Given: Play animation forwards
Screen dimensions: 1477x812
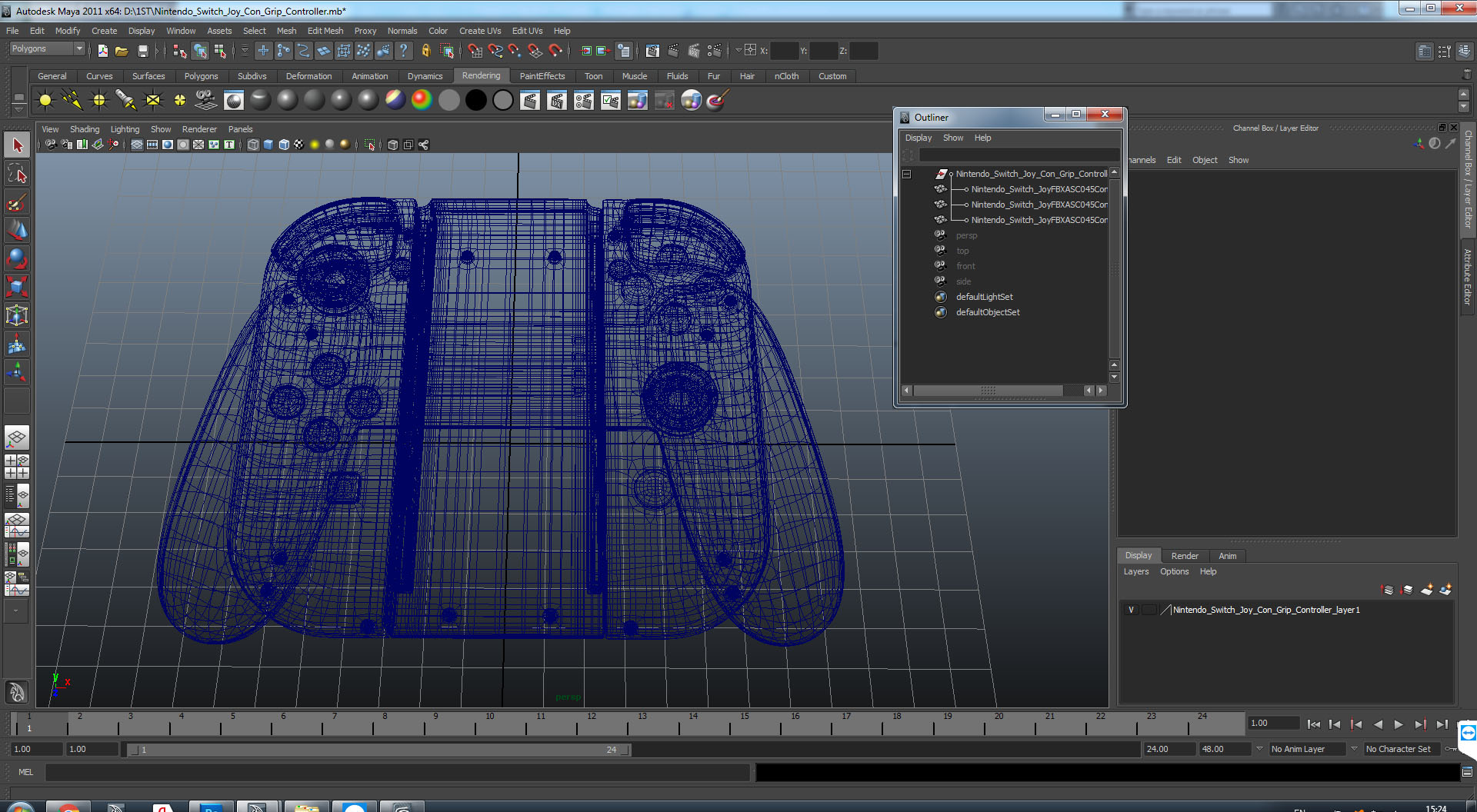Looking at the screenshot, I should click(x=1399, y=724).
